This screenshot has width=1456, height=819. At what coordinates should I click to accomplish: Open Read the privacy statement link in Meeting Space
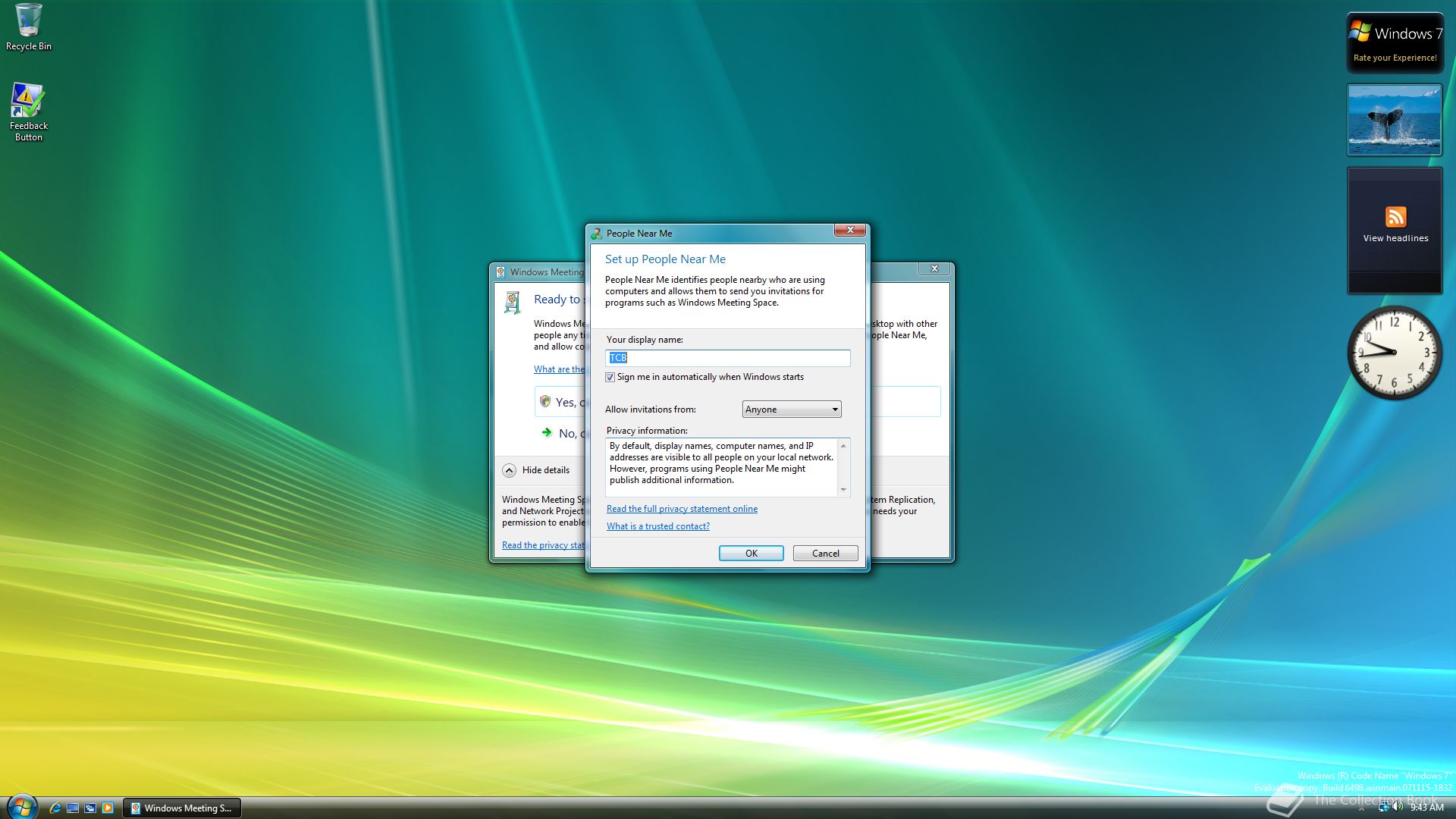click(x=543, y=545)
